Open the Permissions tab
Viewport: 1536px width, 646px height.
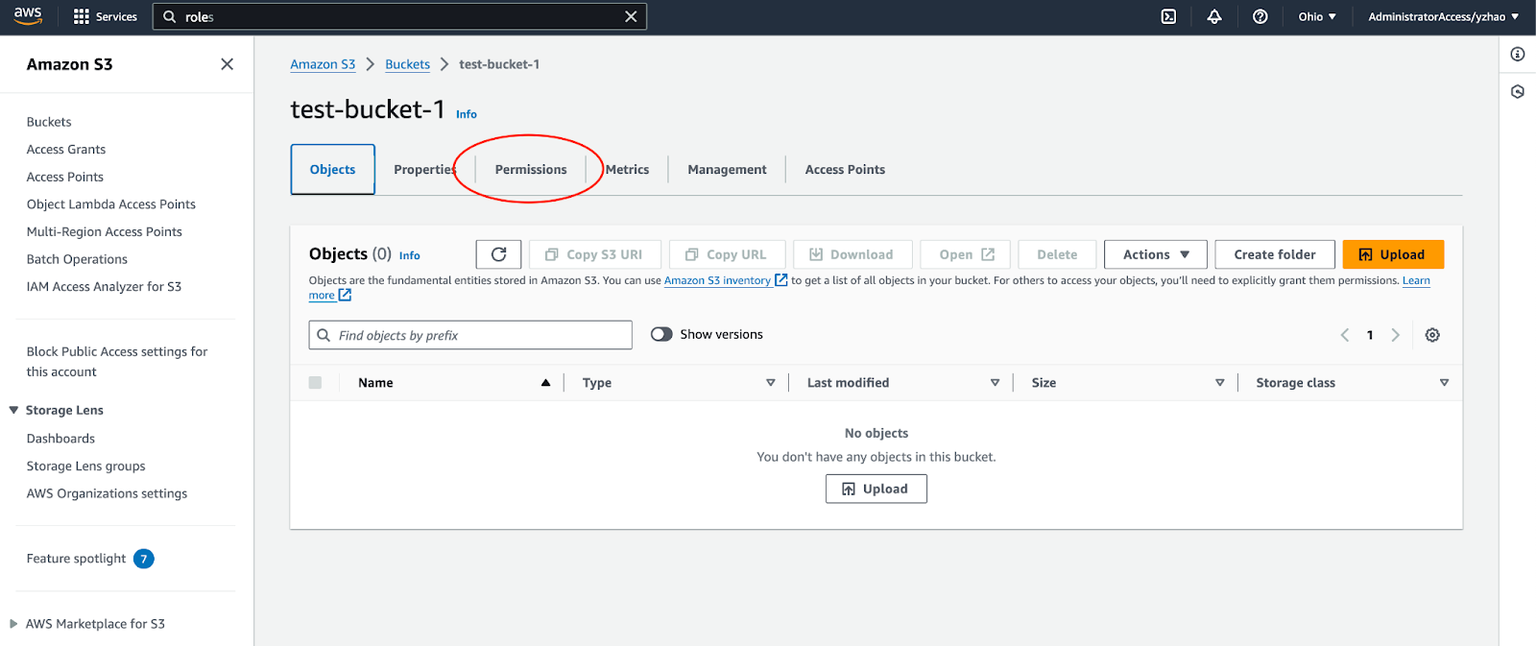(x=531, y=170)
